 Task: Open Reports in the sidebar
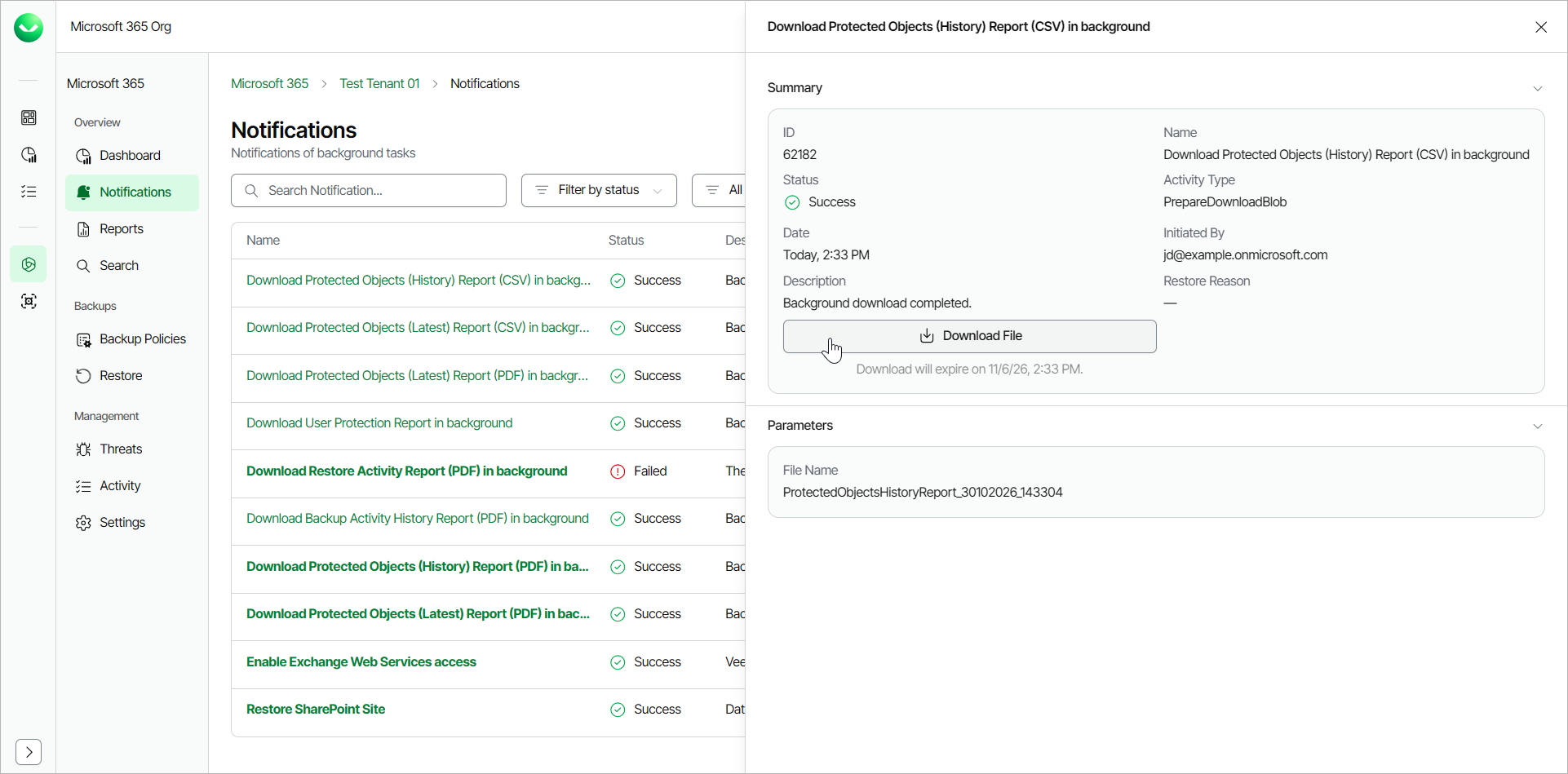[x=132, y=229]
